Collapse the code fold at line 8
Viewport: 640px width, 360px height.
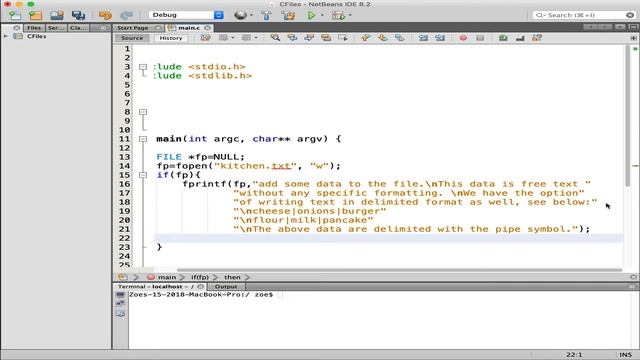coord(143,112)
